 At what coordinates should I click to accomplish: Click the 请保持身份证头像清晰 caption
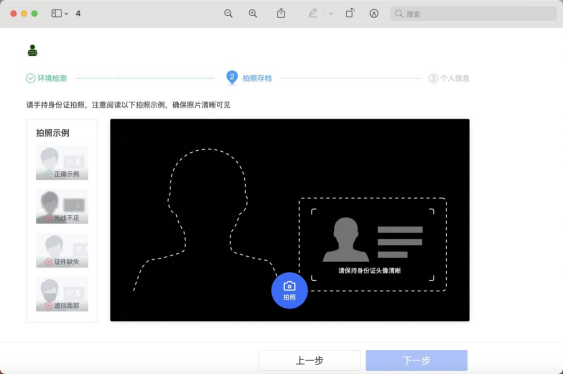(369, 270)
